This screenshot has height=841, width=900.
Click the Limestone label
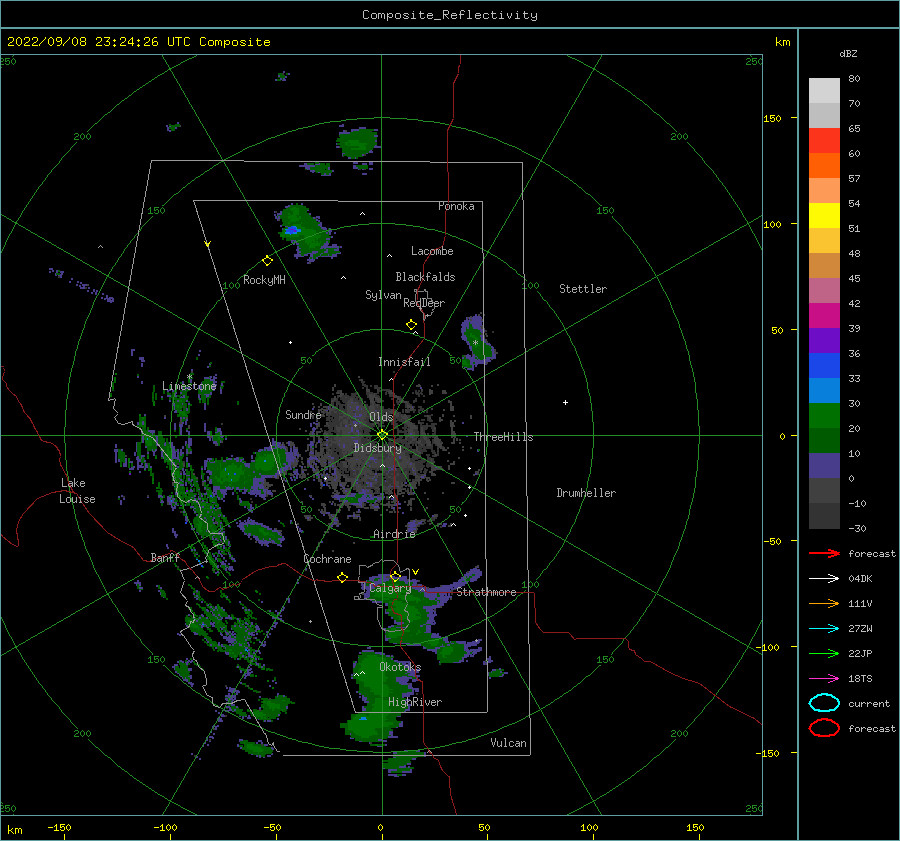(x=189, y=386)
